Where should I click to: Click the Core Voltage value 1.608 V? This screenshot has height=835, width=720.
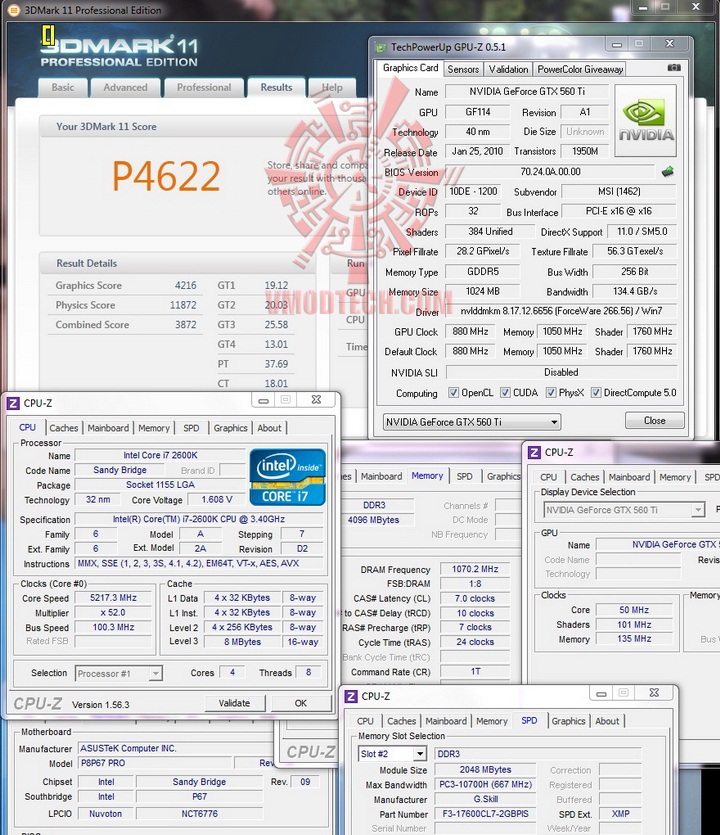point(217,500)
